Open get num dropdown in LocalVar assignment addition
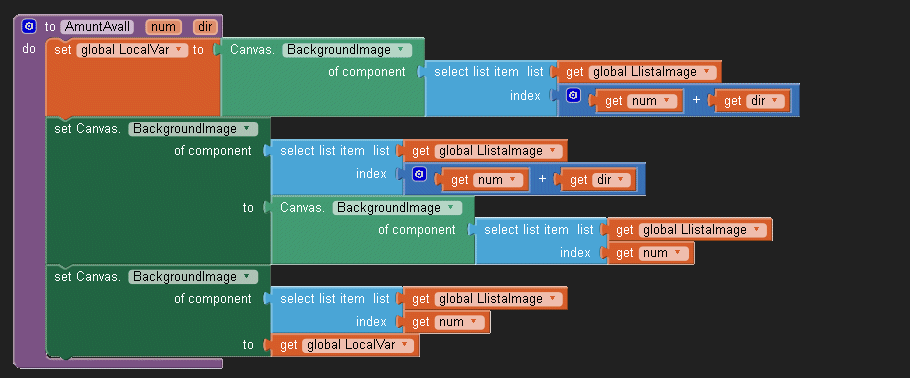 click(x=652, y=101)
